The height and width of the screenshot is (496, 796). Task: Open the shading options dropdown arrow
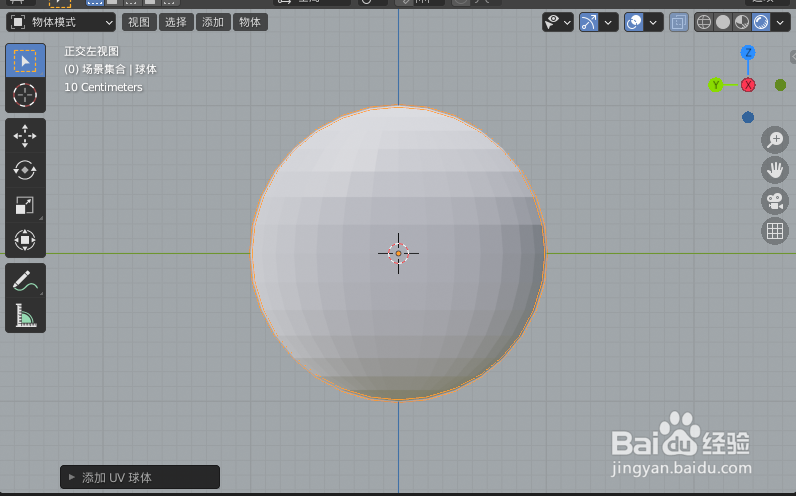pos(780,22)
